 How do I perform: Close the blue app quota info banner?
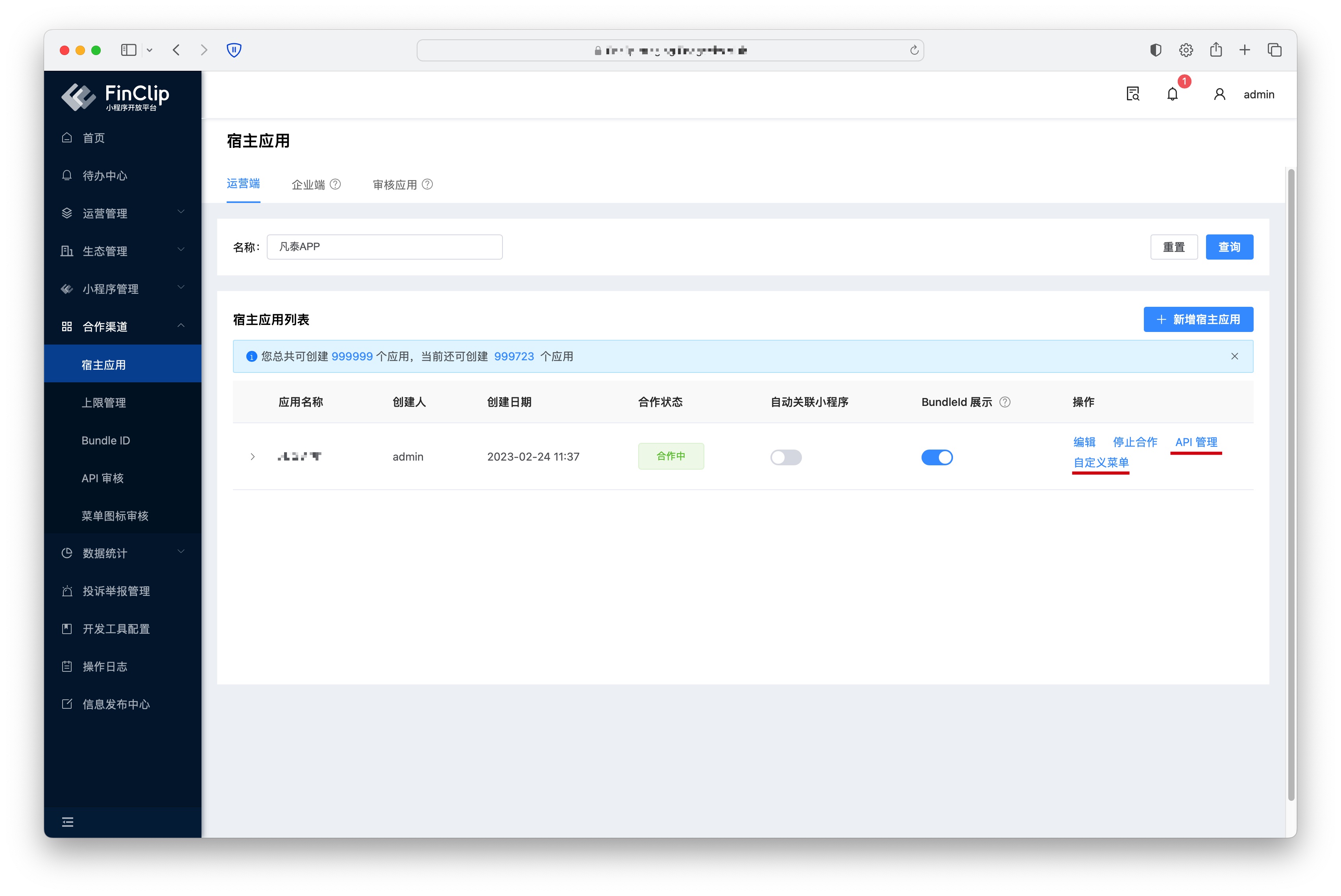click(x=1234, y=356)
